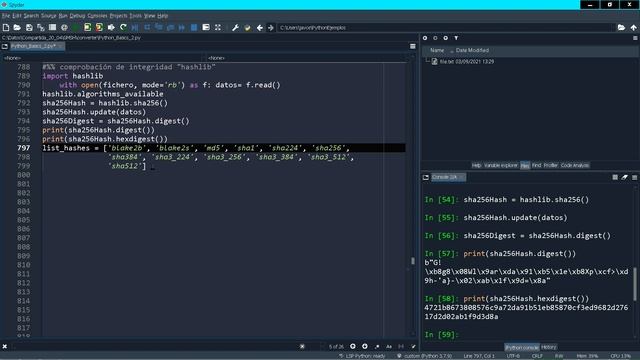Interrupt the kernel with the console stop square
Viewport: 640px width, 360px height.
coord(615,177)
